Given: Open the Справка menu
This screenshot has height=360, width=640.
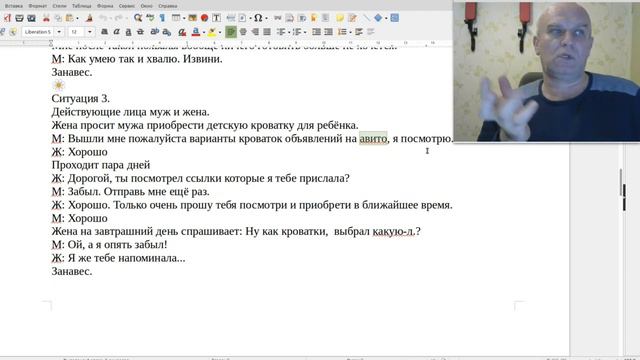Looking at the screenshot, I should click(x=168, y=6).
